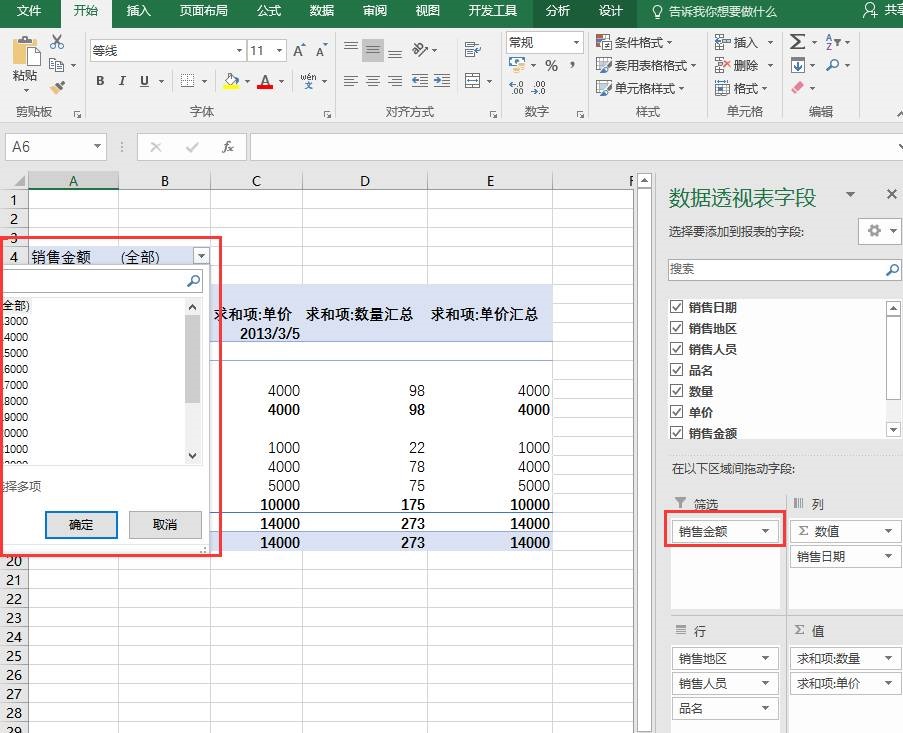Click the Cut scissors icon
903x733 pixels.
(x=57, y=41)
